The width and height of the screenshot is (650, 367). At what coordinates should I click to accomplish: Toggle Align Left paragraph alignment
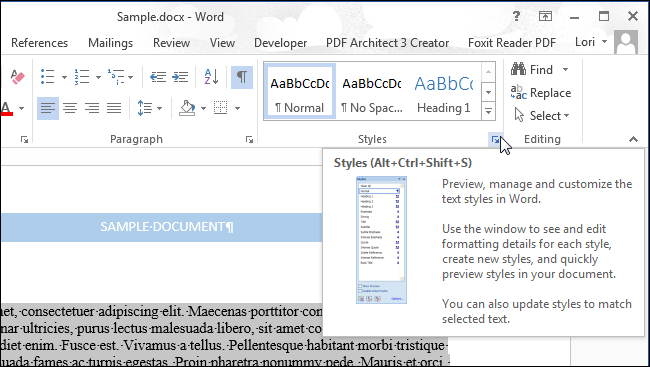(48, 108)
